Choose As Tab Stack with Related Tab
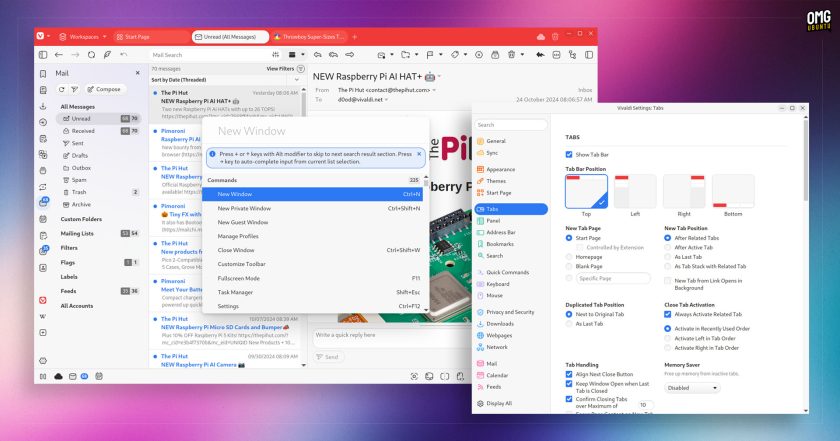The height and width of the screenshot is (441, 840). (668, 266)
